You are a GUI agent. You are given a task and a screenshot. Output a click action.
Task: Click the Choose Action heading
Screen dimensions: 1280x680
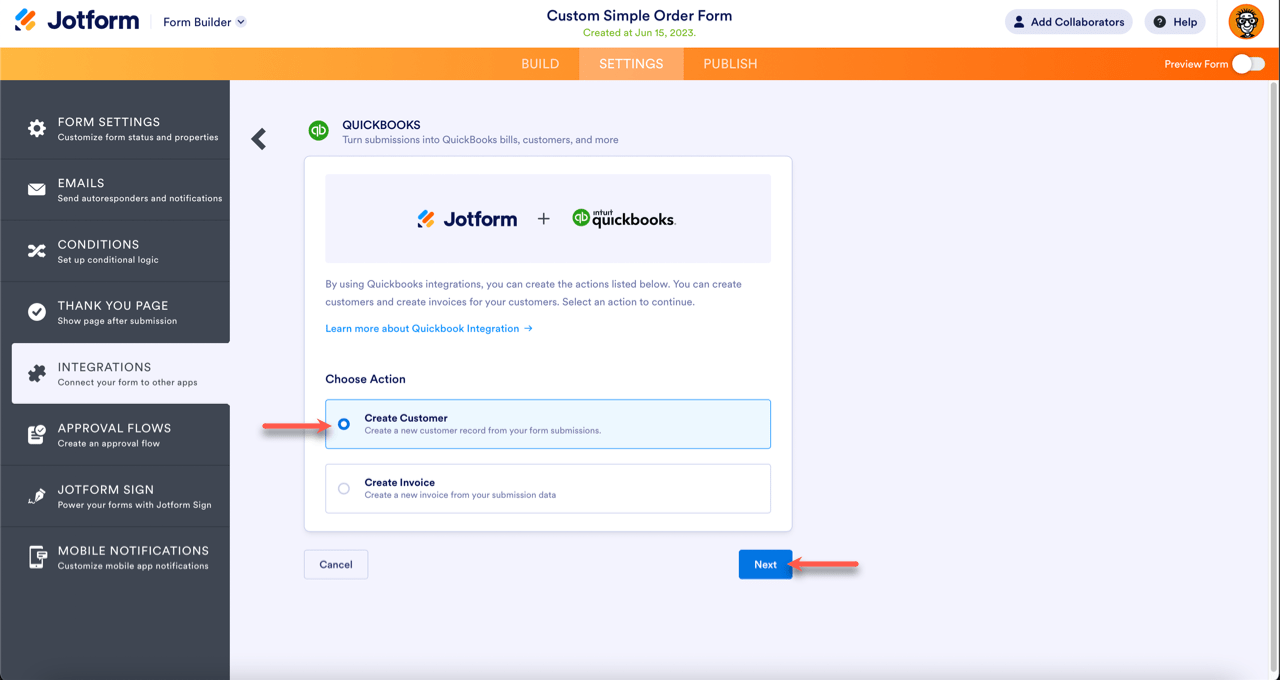(365, 379)
